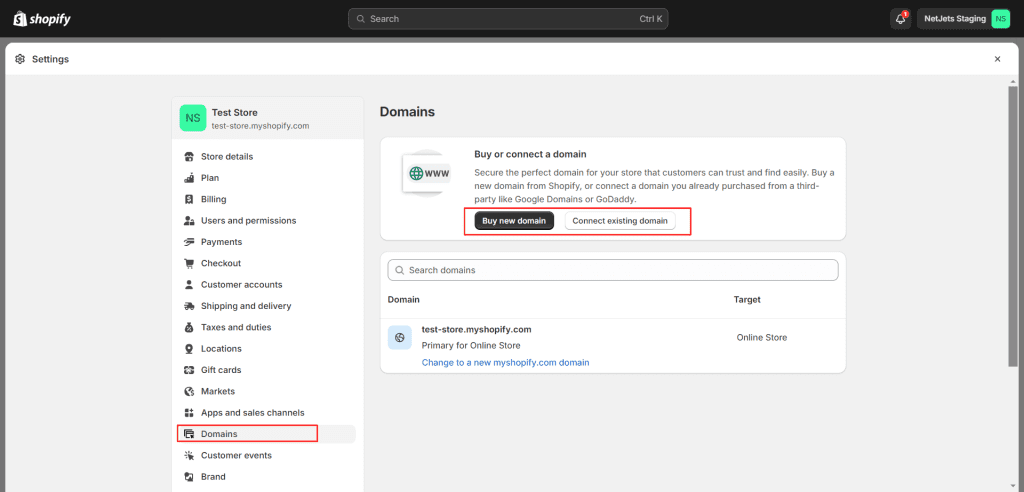Click the Apps and sales channels icon
1024x492 pixels.
pyautogui.click(x=189, y=413)
